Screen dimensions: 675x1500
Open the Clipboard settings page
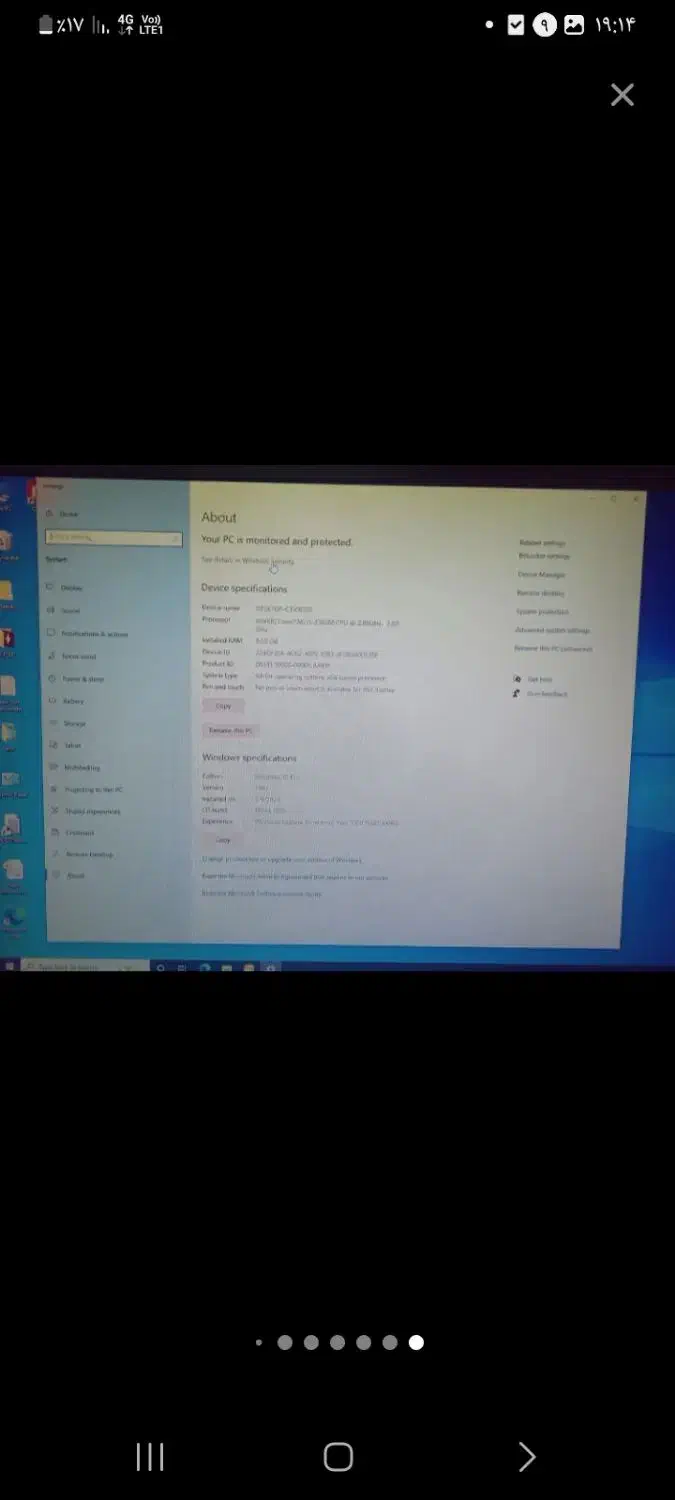pyautogui.click(x=72, y=832)
